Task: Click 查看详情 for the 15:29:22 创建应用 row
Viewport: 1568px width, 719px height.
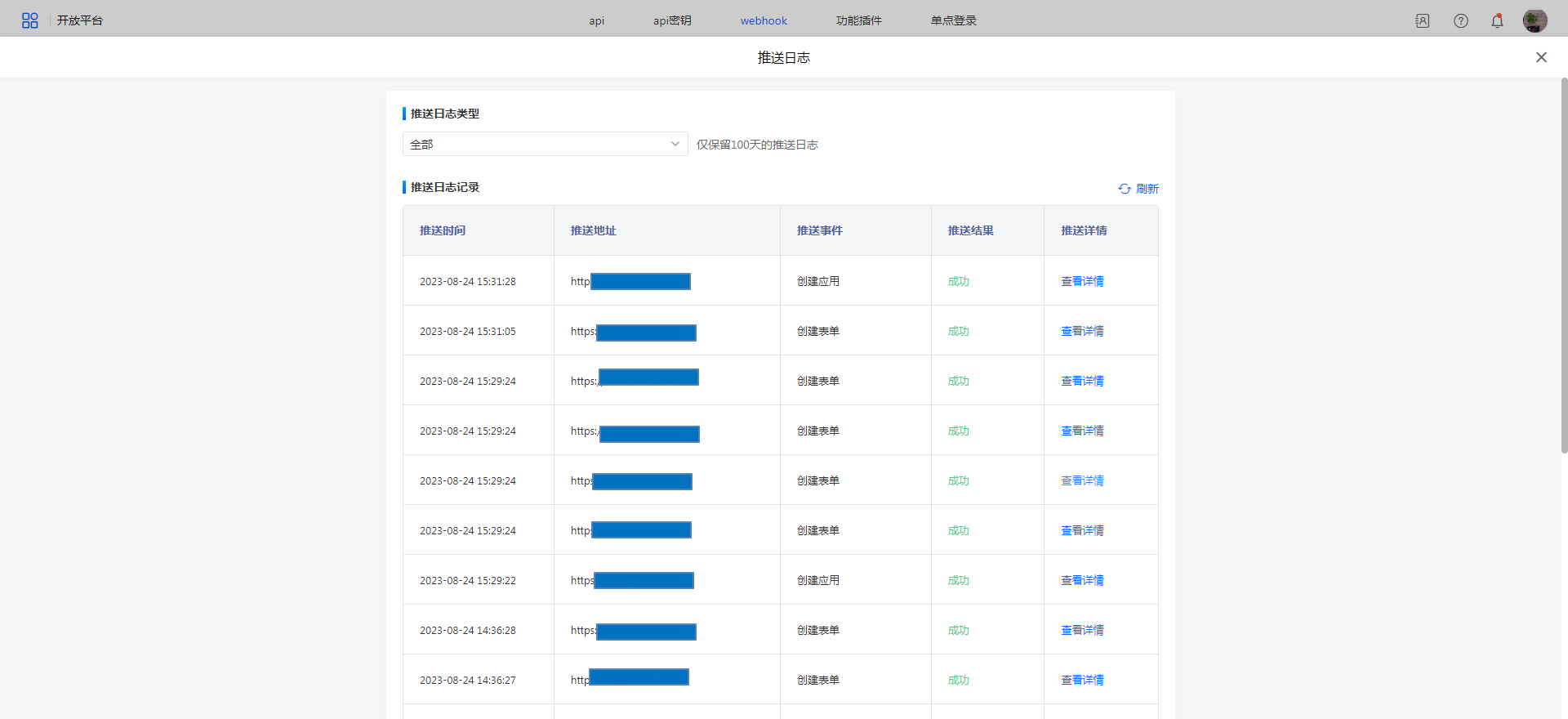Action: click(x=1082, y=580)
